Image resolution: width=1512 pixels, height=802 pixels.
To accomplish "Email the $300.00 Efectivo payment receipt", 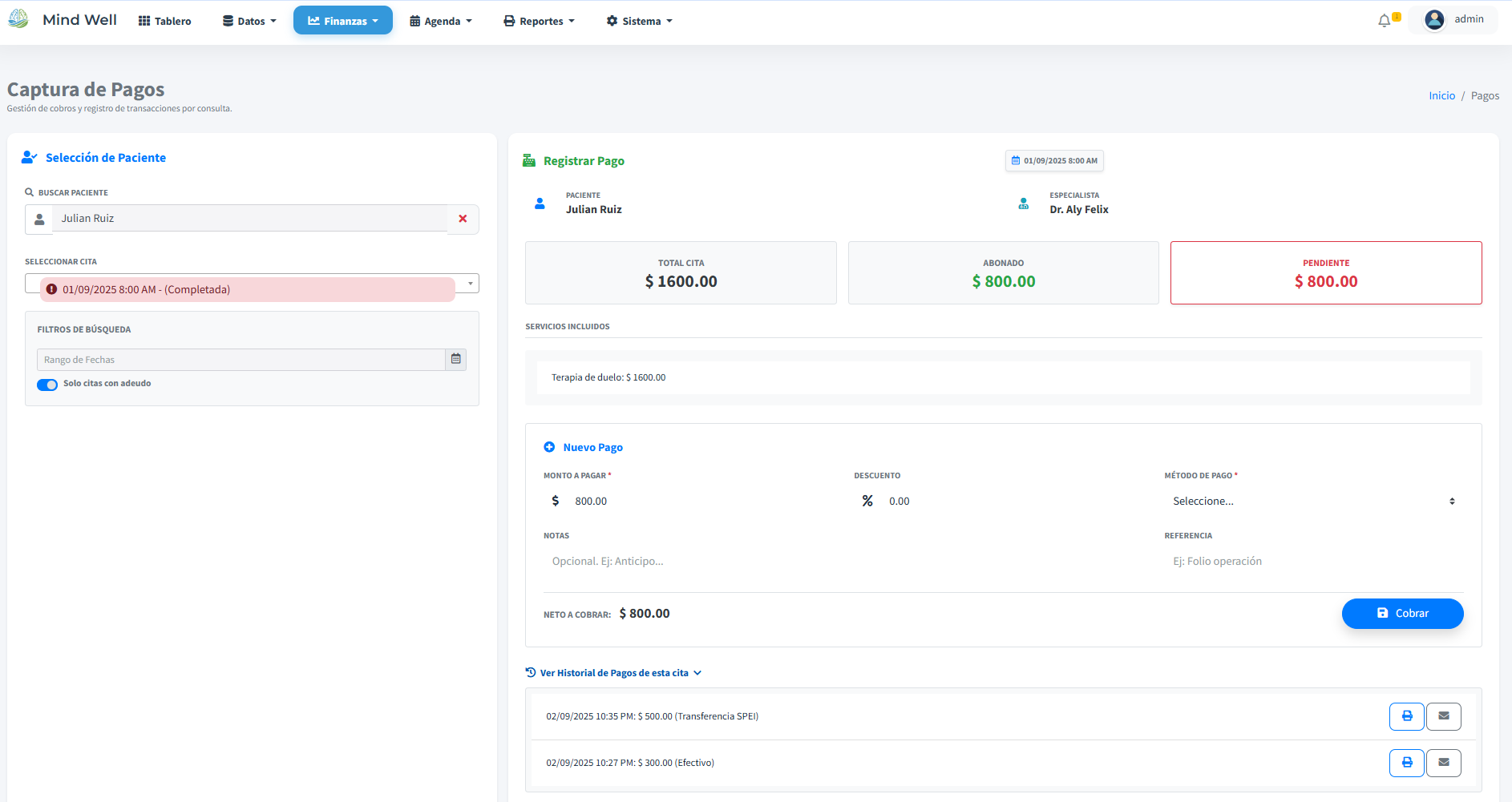I will (x=1443, y=763).
